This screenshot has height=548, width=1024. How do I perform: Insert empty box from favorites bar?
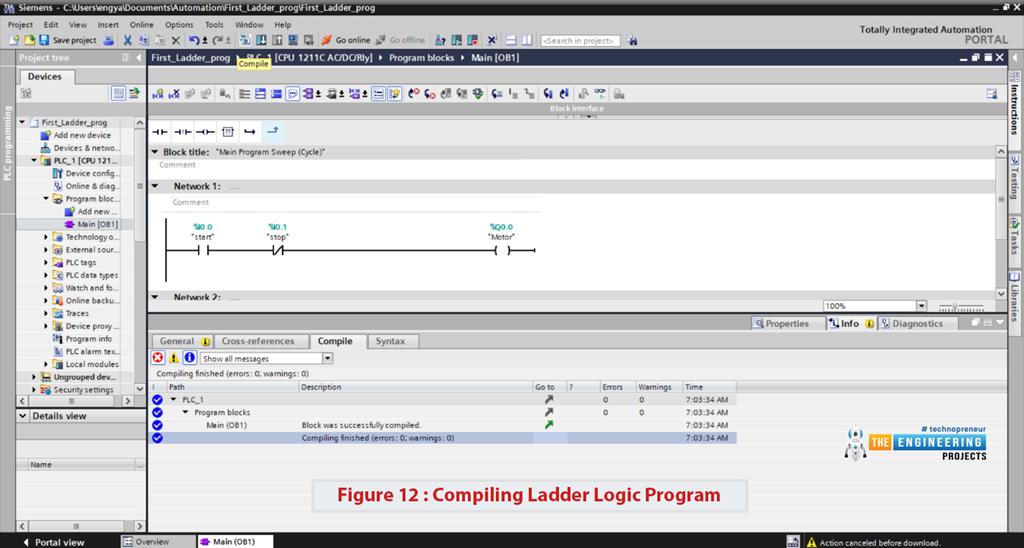click(x=227, y=132)
